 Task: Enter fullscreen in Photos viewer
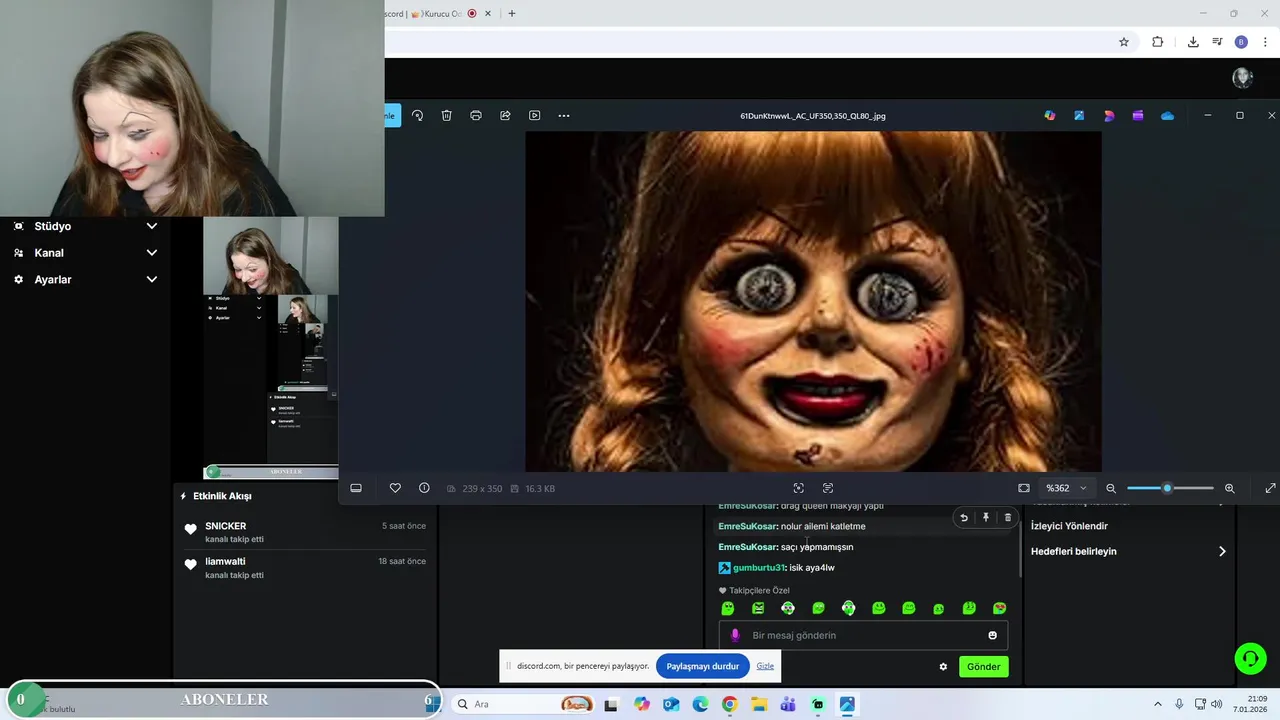pos(1270,488)
